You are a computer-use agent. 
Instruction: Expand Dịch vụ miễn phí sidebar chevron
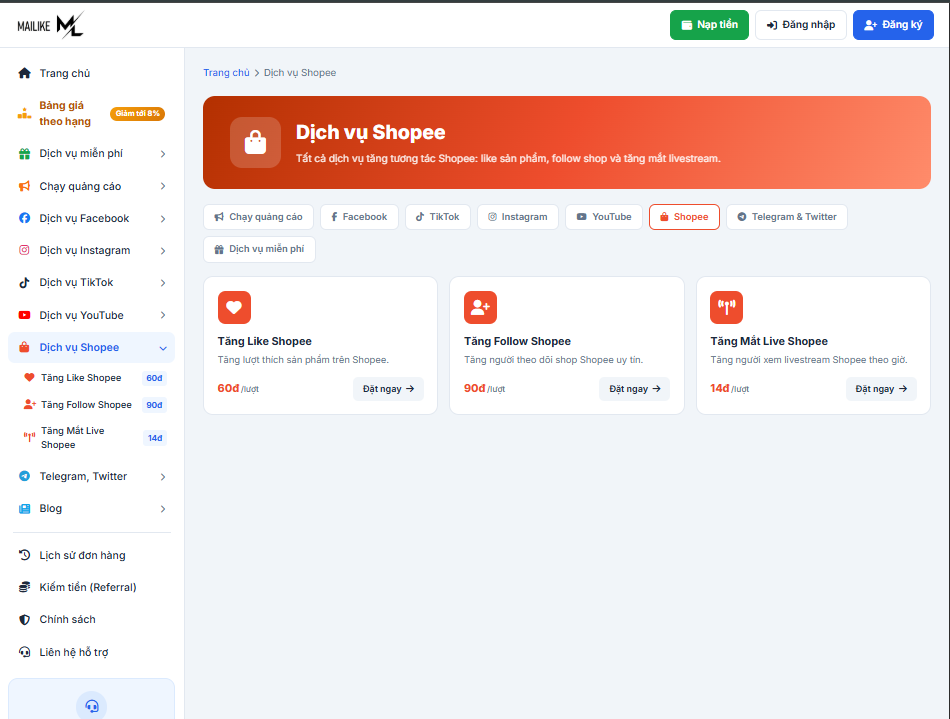pos(163,154)
